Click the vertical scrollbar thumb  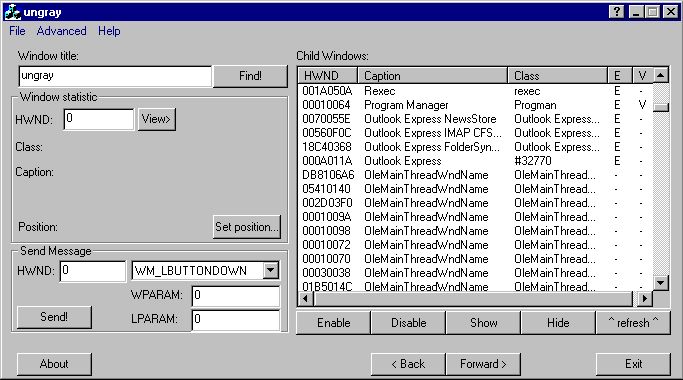point(661,107)
